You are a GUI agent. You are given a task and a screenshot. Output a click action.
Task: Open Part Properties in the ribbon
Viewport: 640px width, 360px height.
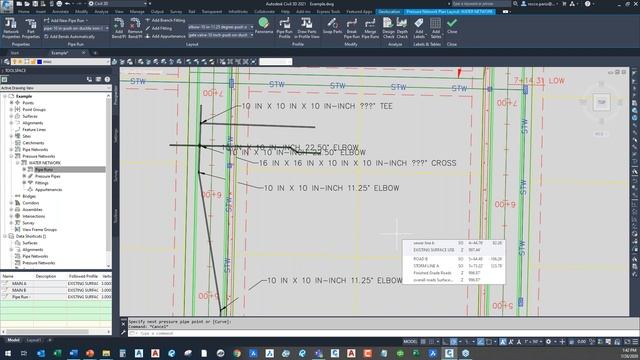click(31, 28)
